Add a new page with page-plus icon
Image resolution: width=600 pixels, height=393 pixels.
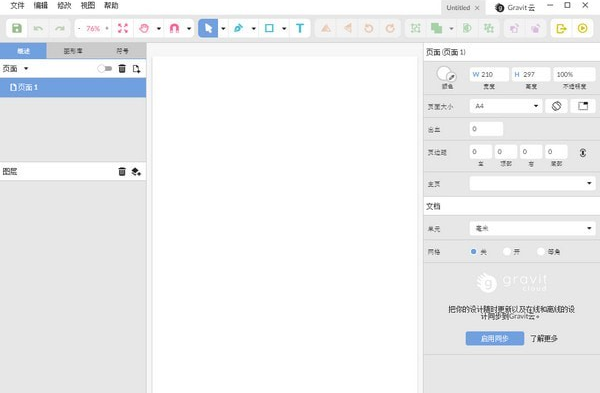pyautogui.click(x=136, y=68)
